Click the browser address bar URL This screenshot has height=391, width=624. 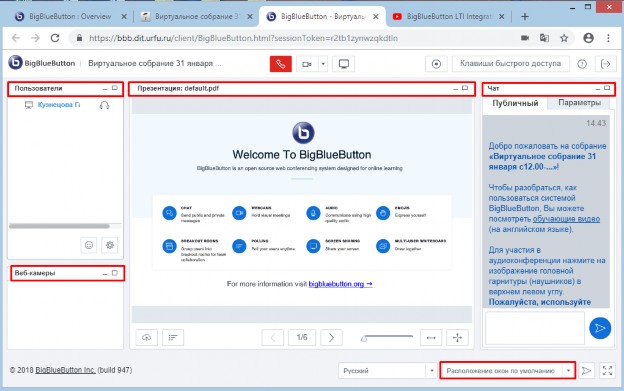click(244, 38)
